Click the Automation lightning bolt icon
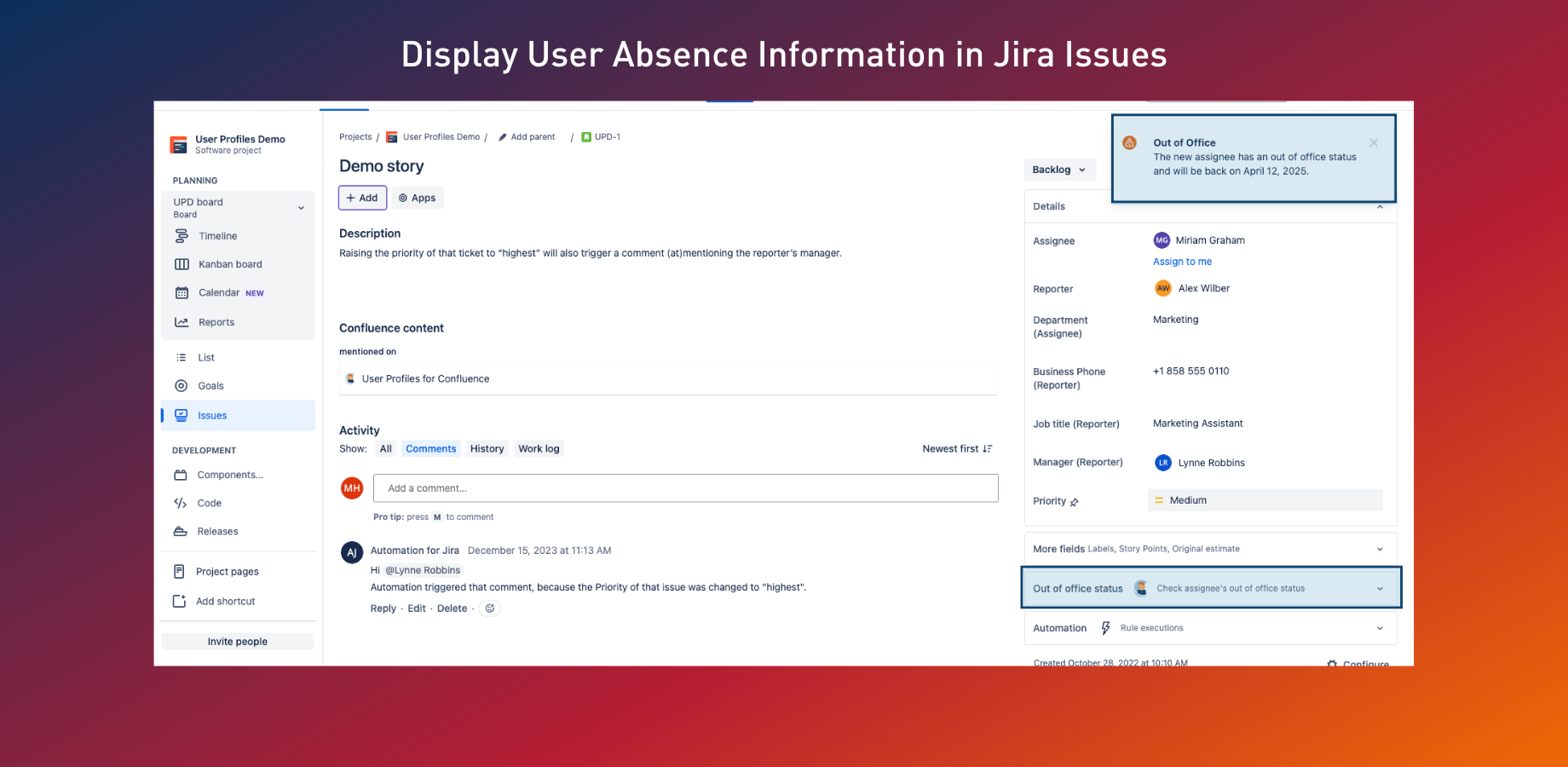Viewport: 1568px width, 767px height. (1105, 628)
